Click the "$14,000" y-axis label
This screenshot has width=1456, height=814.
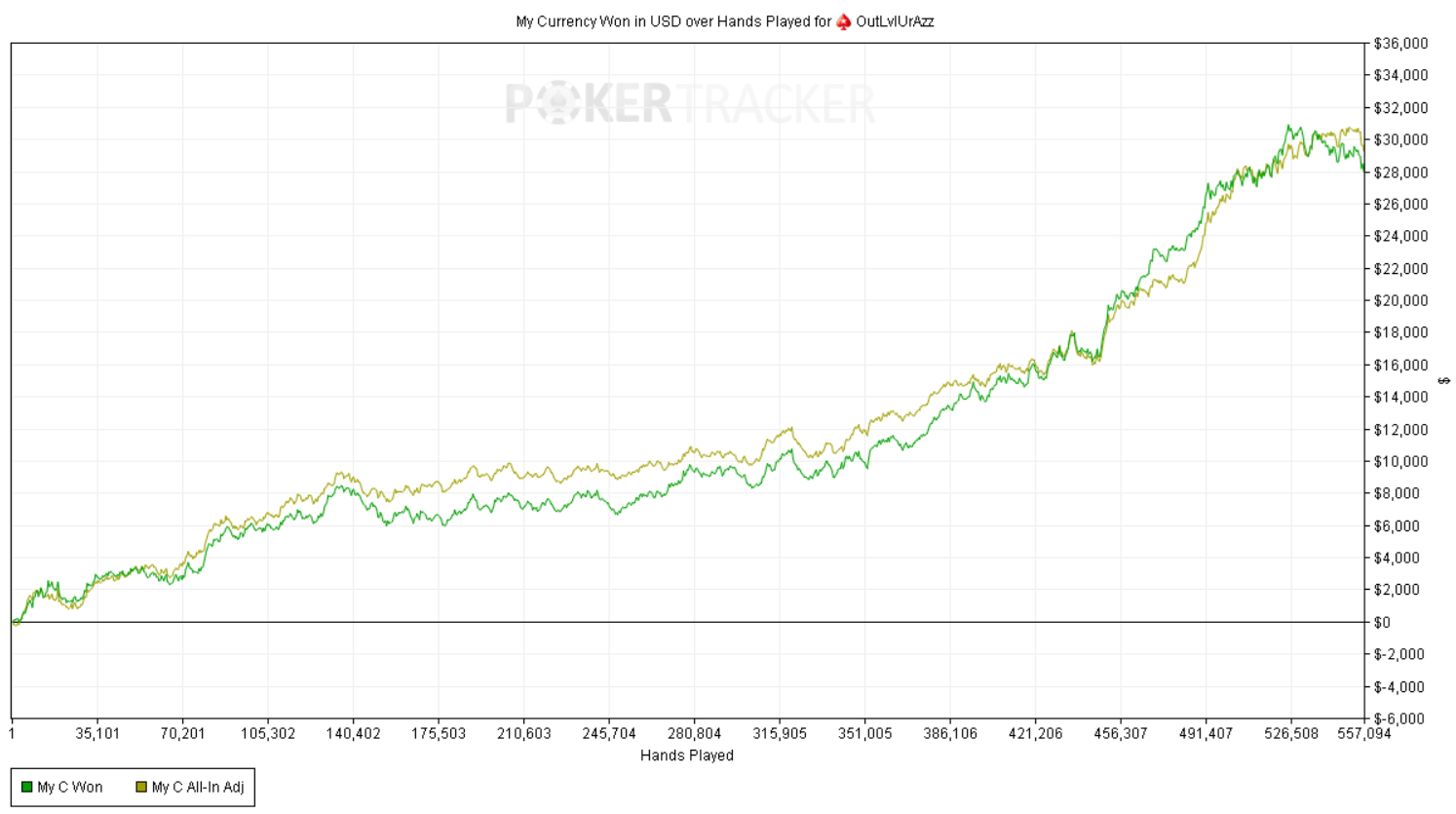[1400, 397]
